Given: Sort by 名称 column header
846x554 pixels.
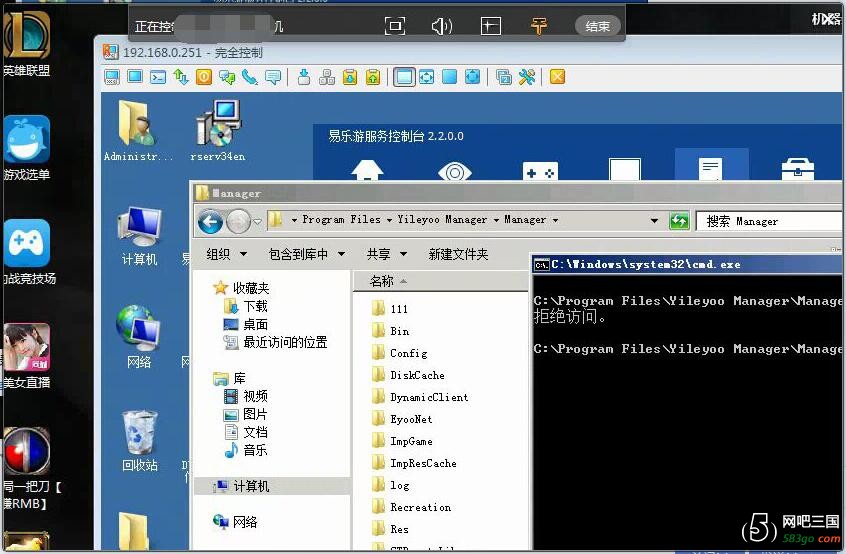Looking at the screenshot, I should pos(441,281).
